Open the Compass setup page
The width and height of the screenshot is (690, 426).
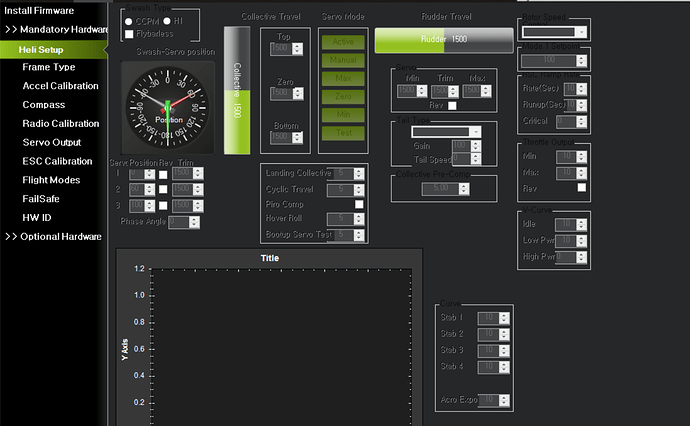[44, 105]
